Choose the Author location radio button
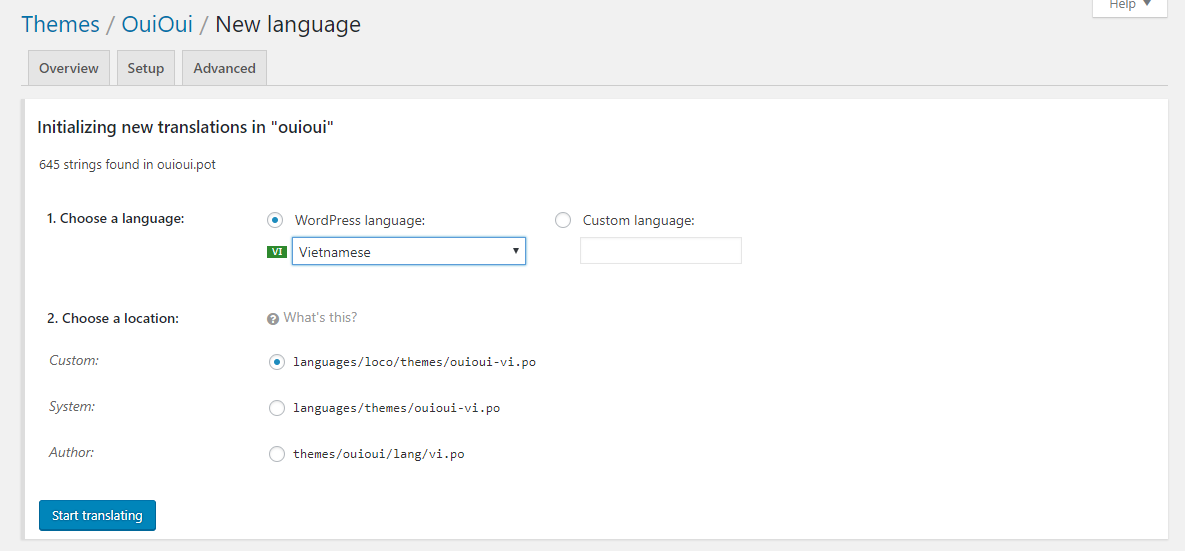 (276, 454)
